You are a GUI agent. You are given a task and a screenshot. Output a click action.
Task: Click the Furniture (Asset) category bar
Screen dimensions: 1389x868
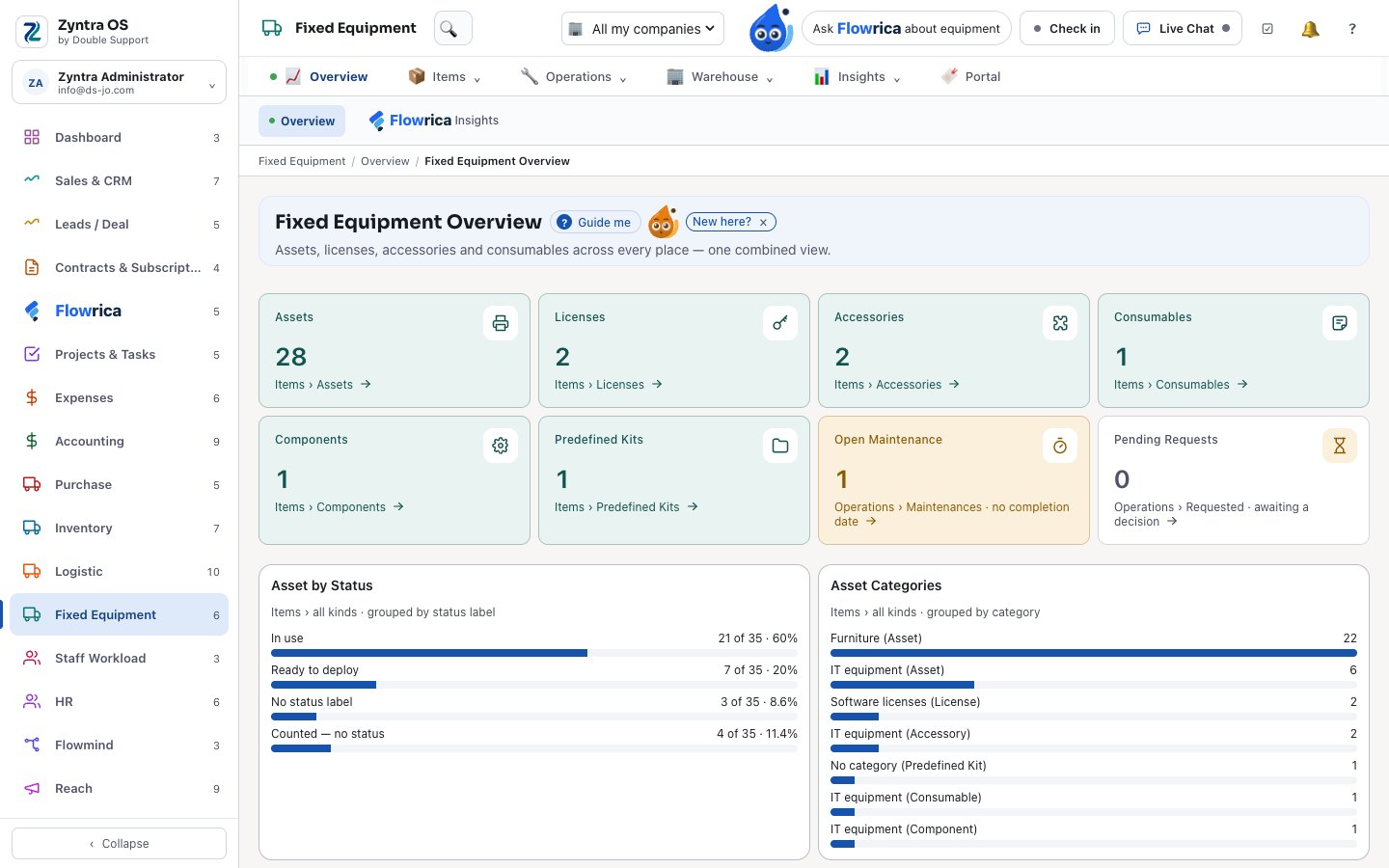click(1094, 653)
